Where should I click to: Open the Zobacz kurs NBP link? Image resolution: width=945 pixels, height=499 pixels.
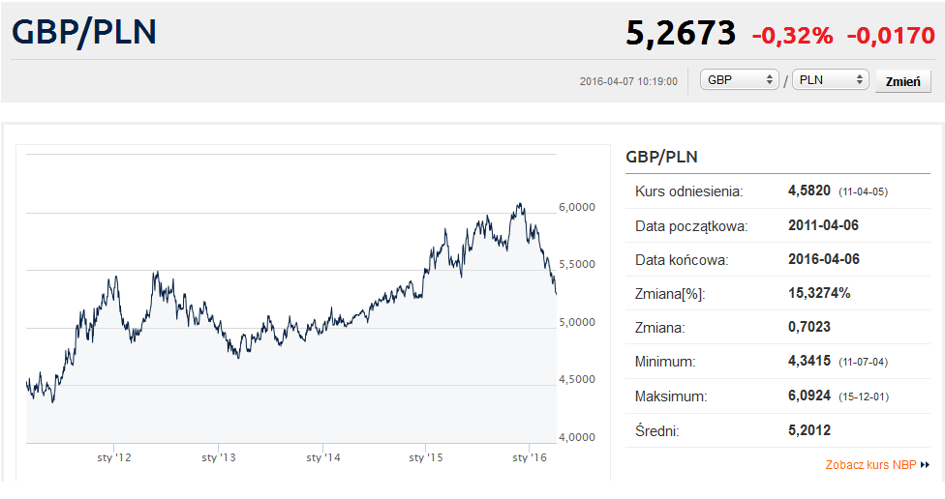coord(871,465)
